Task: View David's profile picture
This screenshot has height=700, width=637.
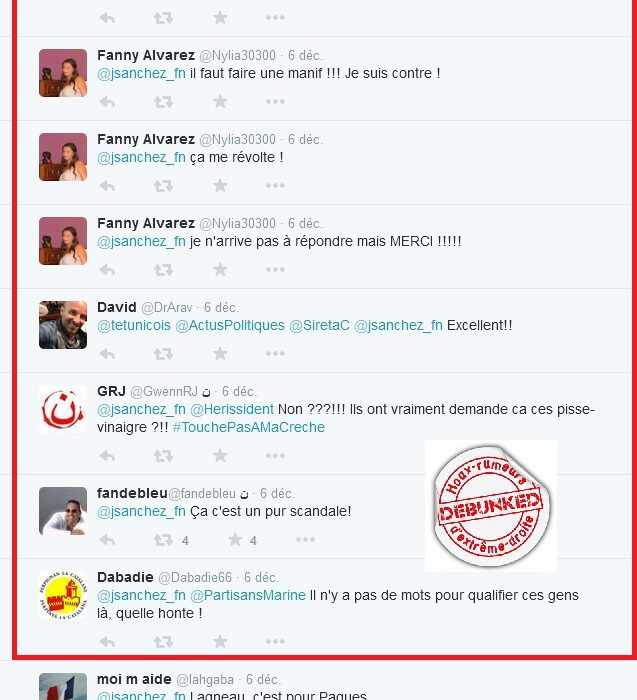Action: pyautogui.click(x=63, y=325)
